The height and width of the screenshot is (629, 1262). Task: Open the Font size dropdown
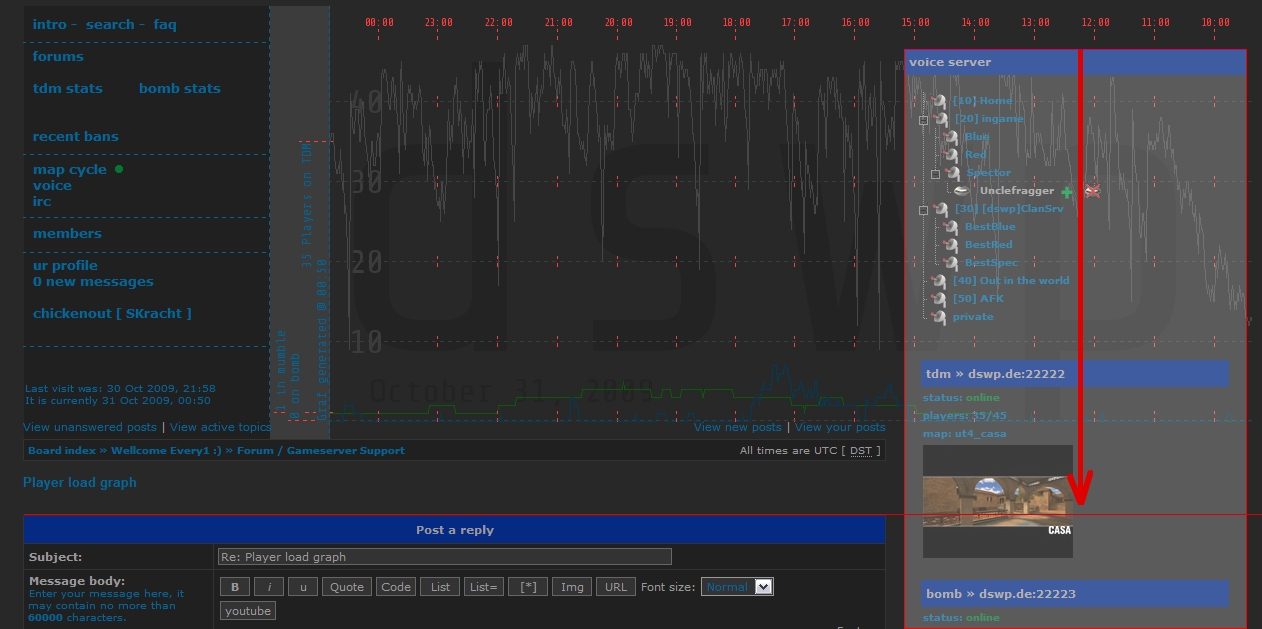pyautogui.click(x=737, y=587)
